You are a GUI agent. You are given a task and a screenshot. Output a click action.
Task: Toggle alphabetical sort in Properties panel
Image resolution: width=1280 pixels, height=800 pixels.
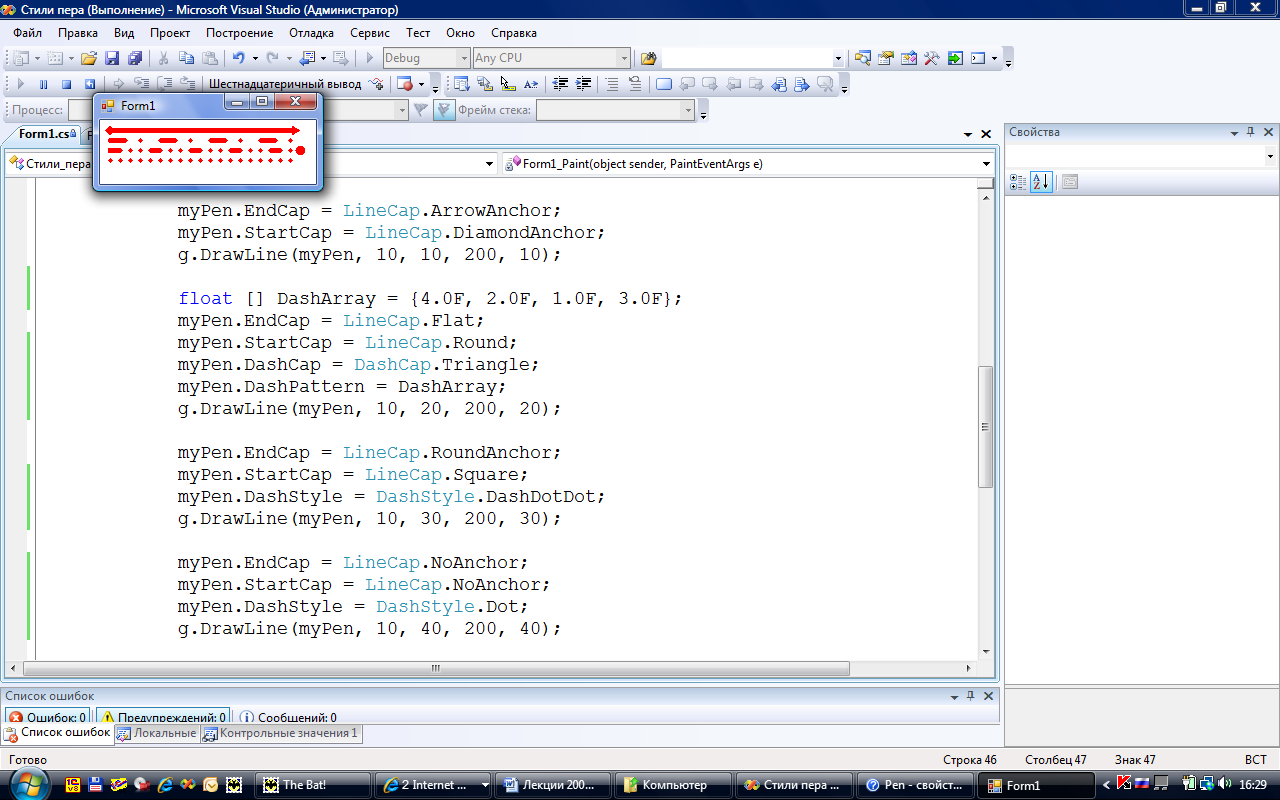(1041, 181)
